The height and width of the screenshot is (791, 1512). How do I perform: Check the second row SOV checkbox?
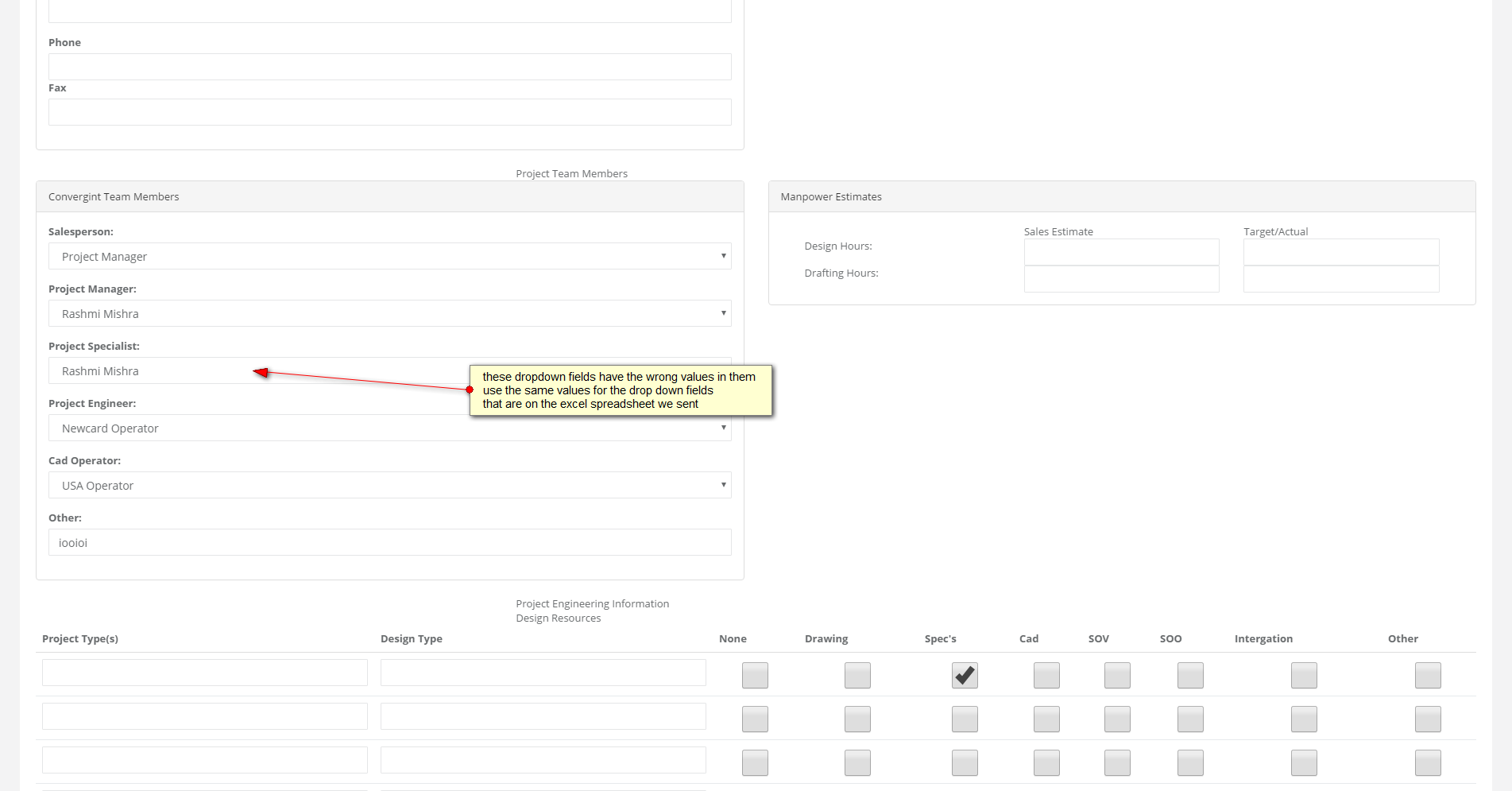click(x=1117, y=719)
